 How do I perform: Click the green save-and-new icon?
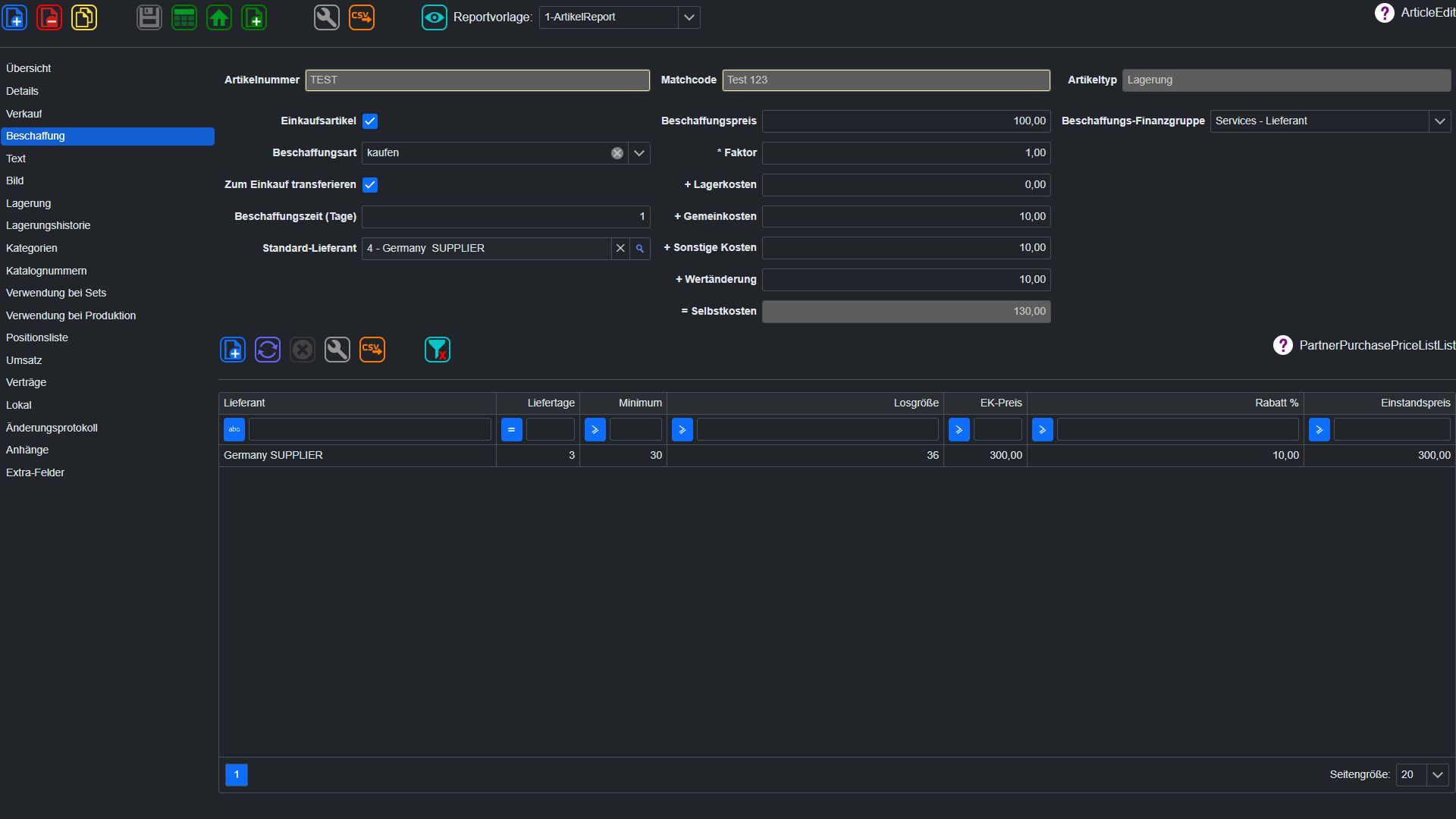point(254,17)
